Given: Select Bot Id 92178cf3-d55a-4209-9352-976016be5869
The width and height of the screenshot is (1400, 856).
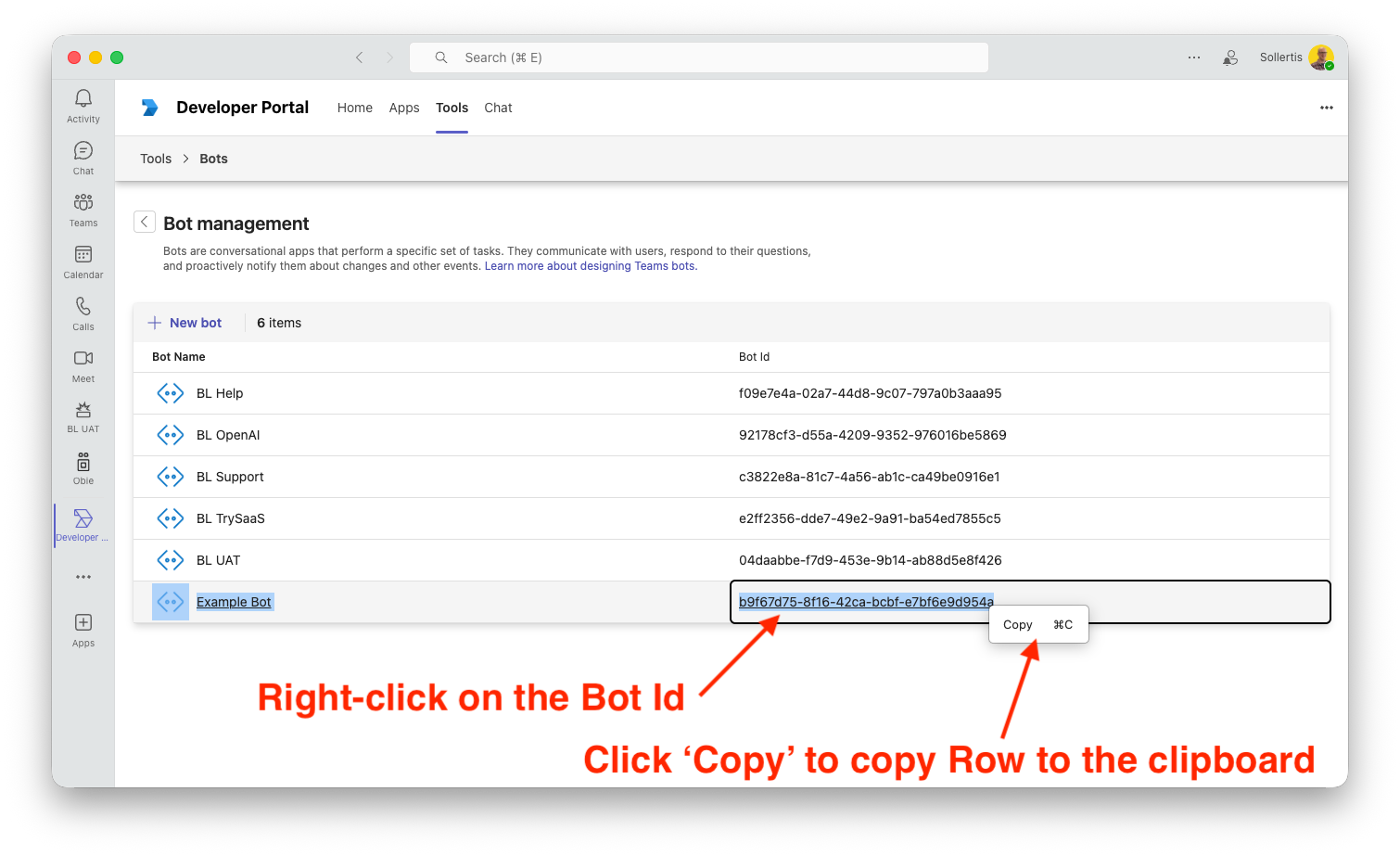Looking at the screenshot, I should [872, 435].
